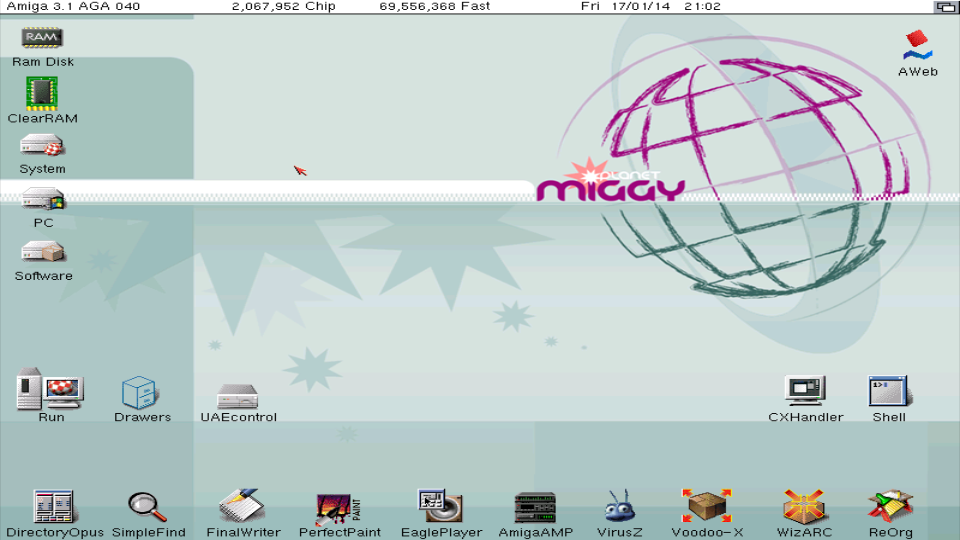Launch the Shell terminal icon
The width and height of the screenshot is (960, 540).
[888, 391]
